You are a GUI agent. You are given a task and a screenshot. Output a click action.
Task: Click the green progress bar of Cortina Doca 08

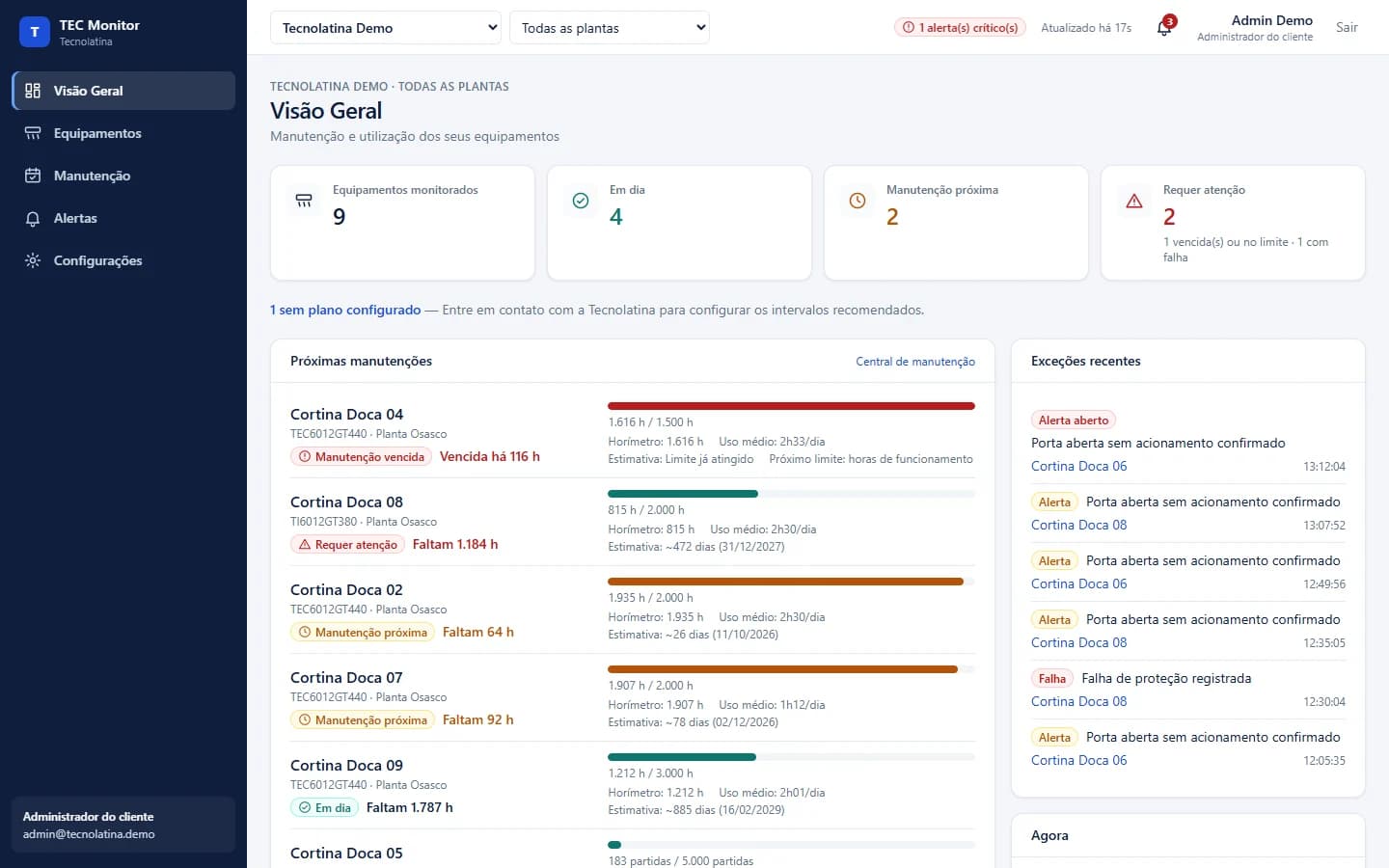(683, 494)
